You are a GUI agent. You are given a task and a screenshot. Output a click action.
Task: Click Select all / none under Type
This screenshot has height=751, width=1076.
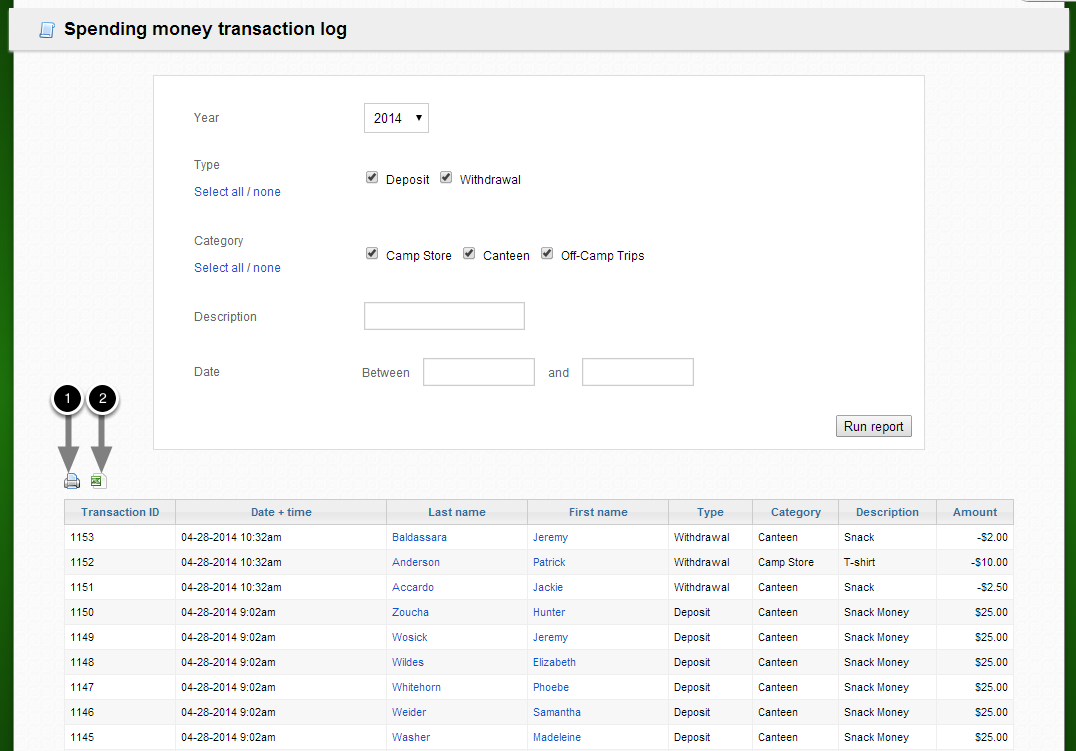pyautogui.click(x=237, y=191)
